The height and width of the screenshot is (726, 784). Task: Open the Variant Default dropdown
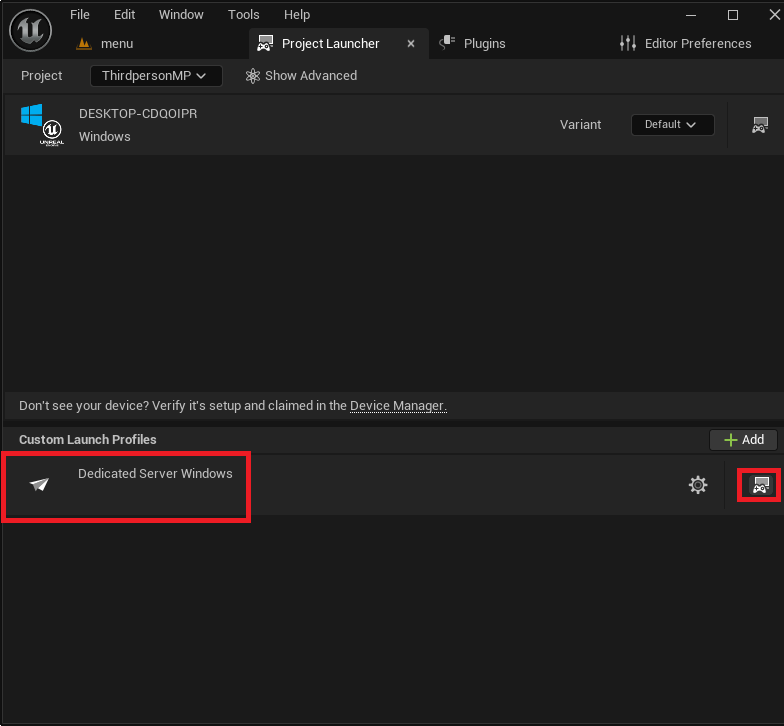[672, 124]
